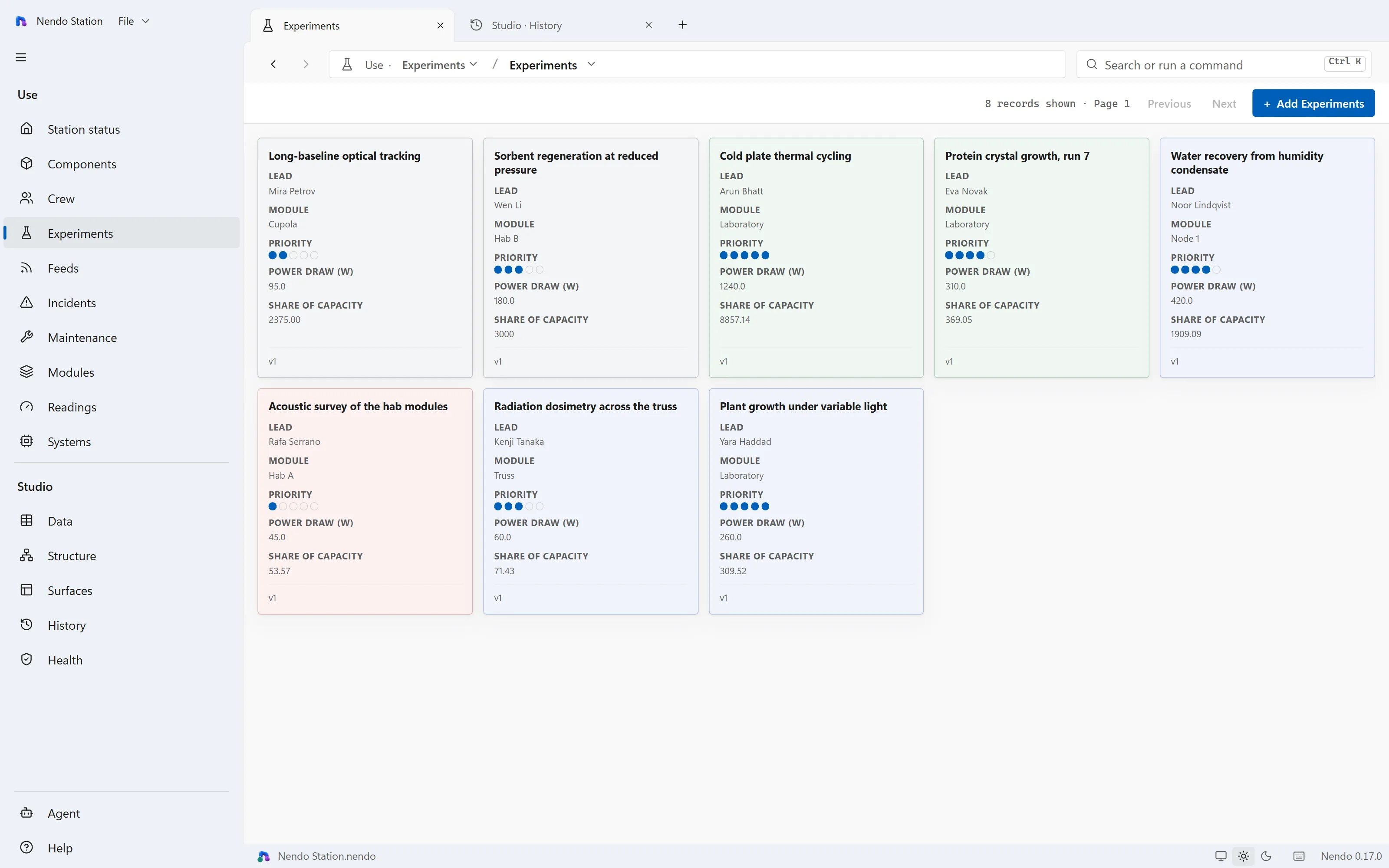1389x868 pixels.
Task: Open the Cold plate thermal cycling card
Action: 816,258
